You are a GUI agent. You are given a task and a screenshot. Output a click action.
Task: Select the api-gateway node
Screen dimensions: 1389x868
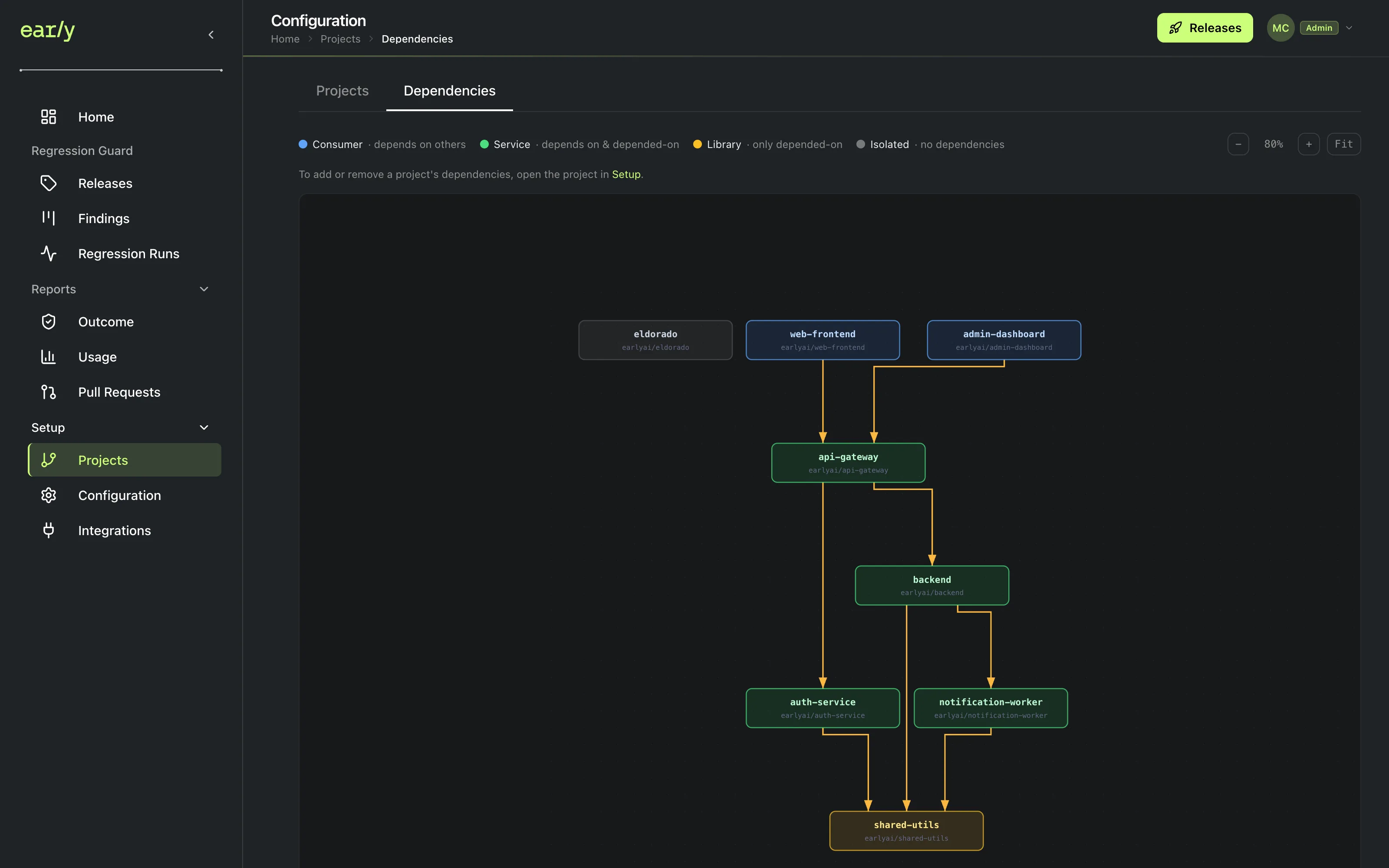[848, 463]
